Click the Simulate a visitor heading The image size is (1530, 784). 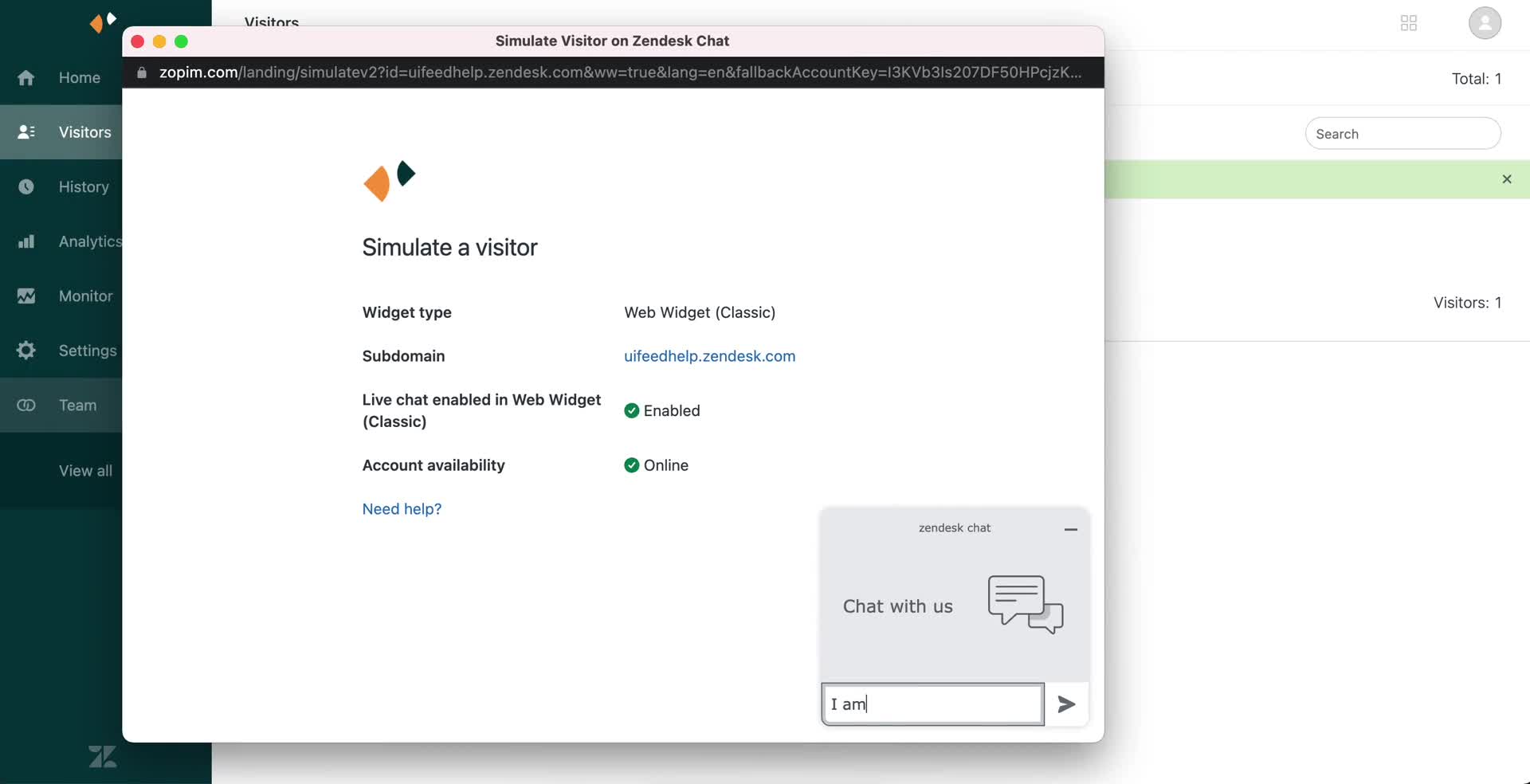(x=449, y=248)
